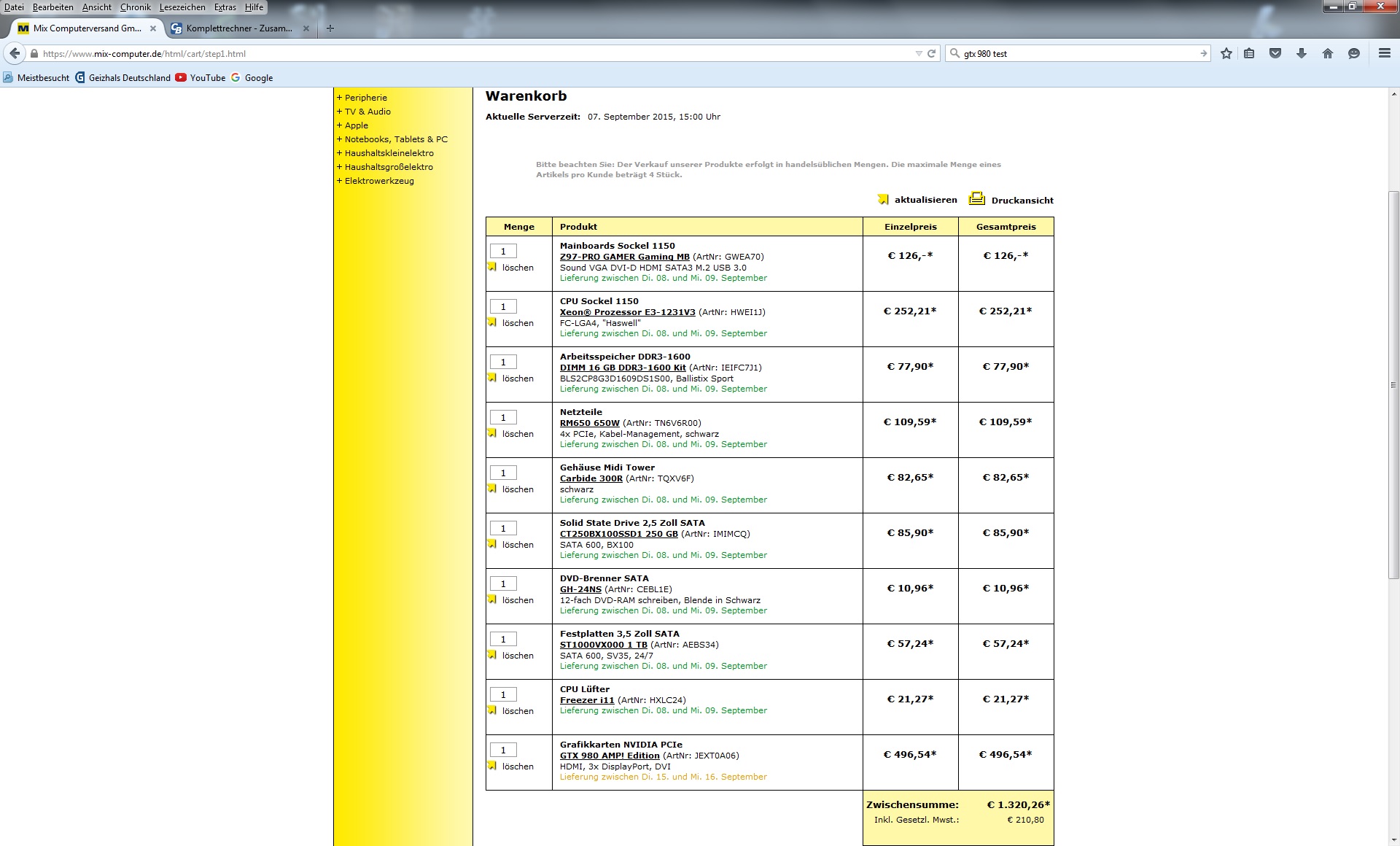Open the Lesezeichen menu

tap(182, 7)
